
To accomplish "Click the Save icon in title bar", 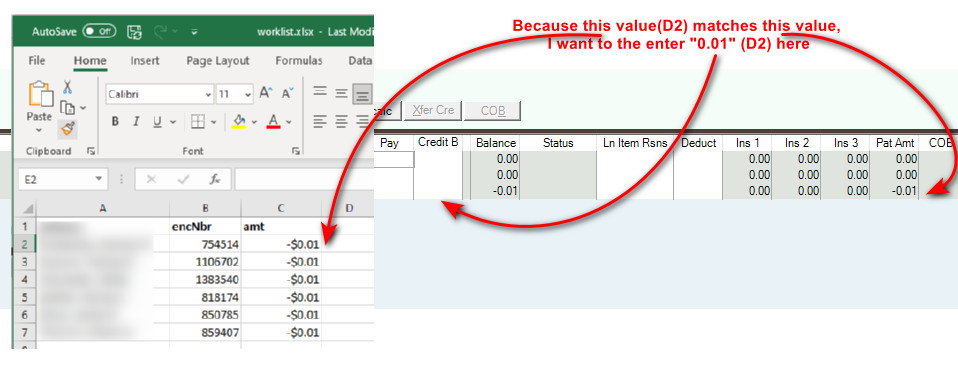I will [x=134, y=31].
